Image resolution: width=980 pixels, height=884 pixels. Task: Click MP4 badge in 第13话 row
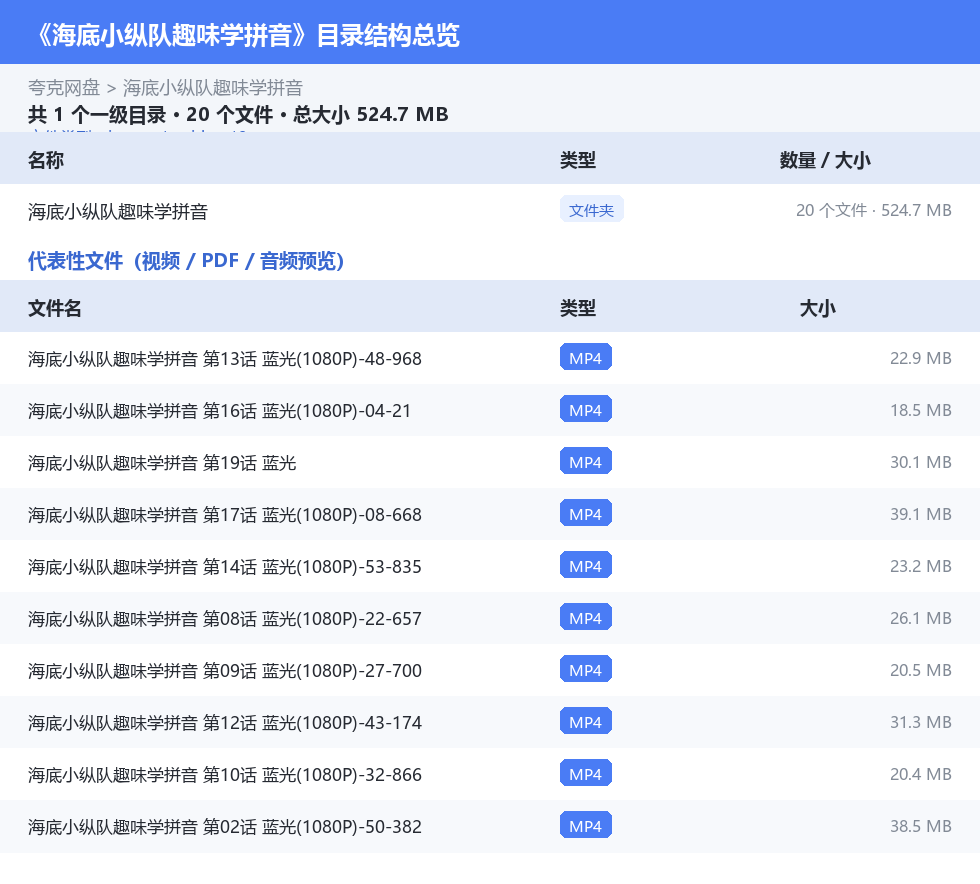point(586,358)
